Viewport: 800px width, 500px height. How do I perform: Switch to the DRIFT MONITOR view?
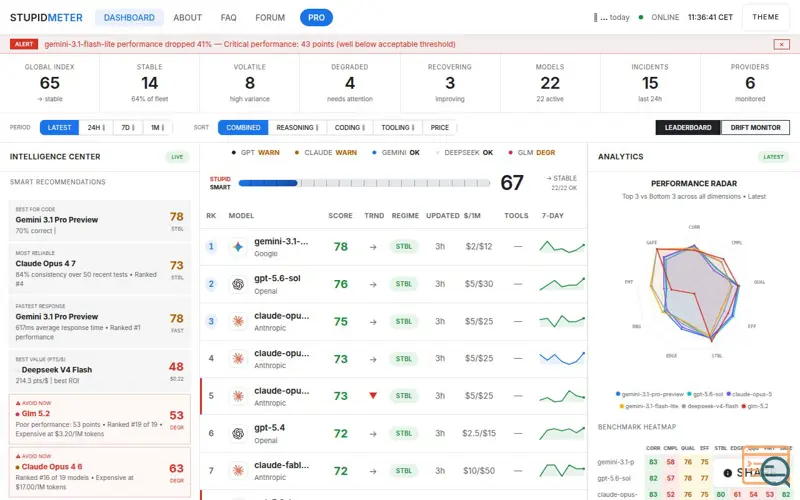coord(755,128)
